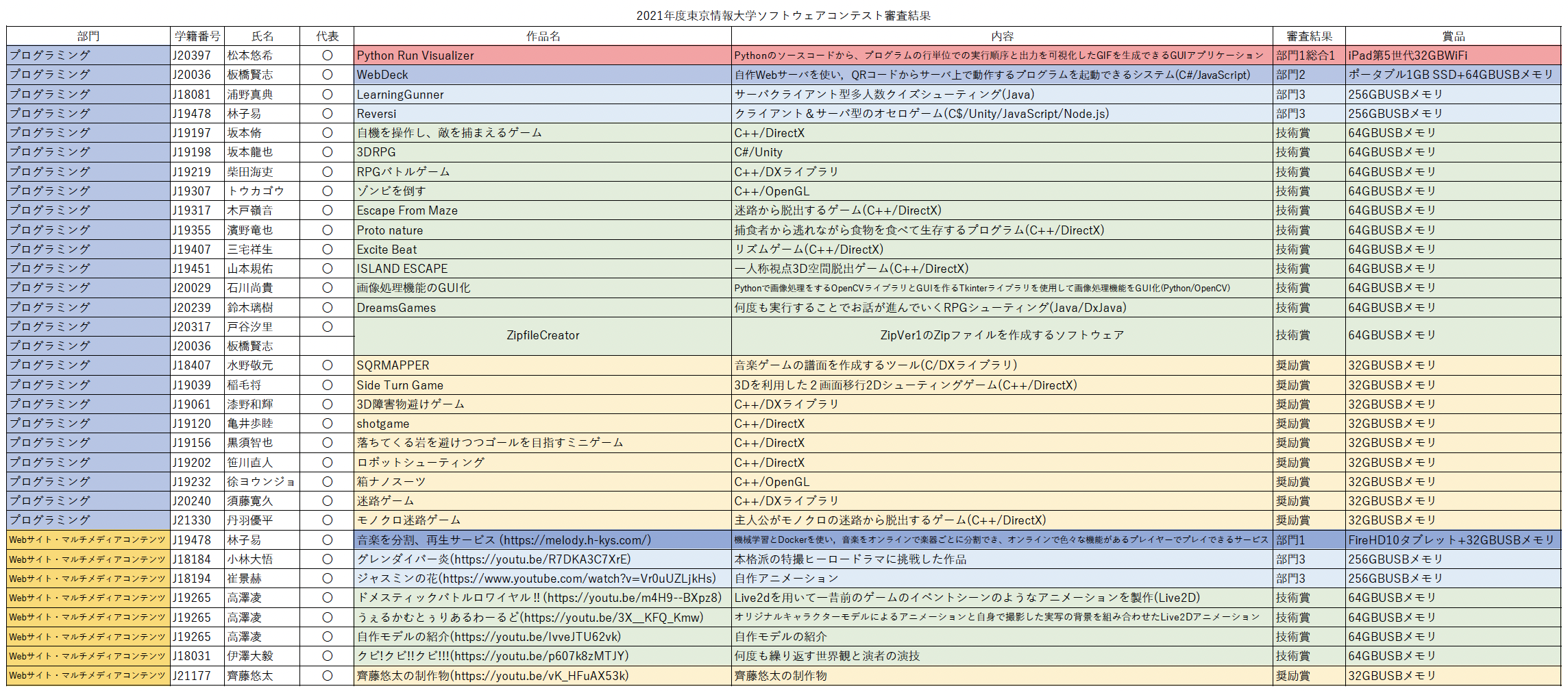The height and width of the screenshot is (691, 1568).
Task: Select the Side Turn Game cell
Action: coord(543,385)
